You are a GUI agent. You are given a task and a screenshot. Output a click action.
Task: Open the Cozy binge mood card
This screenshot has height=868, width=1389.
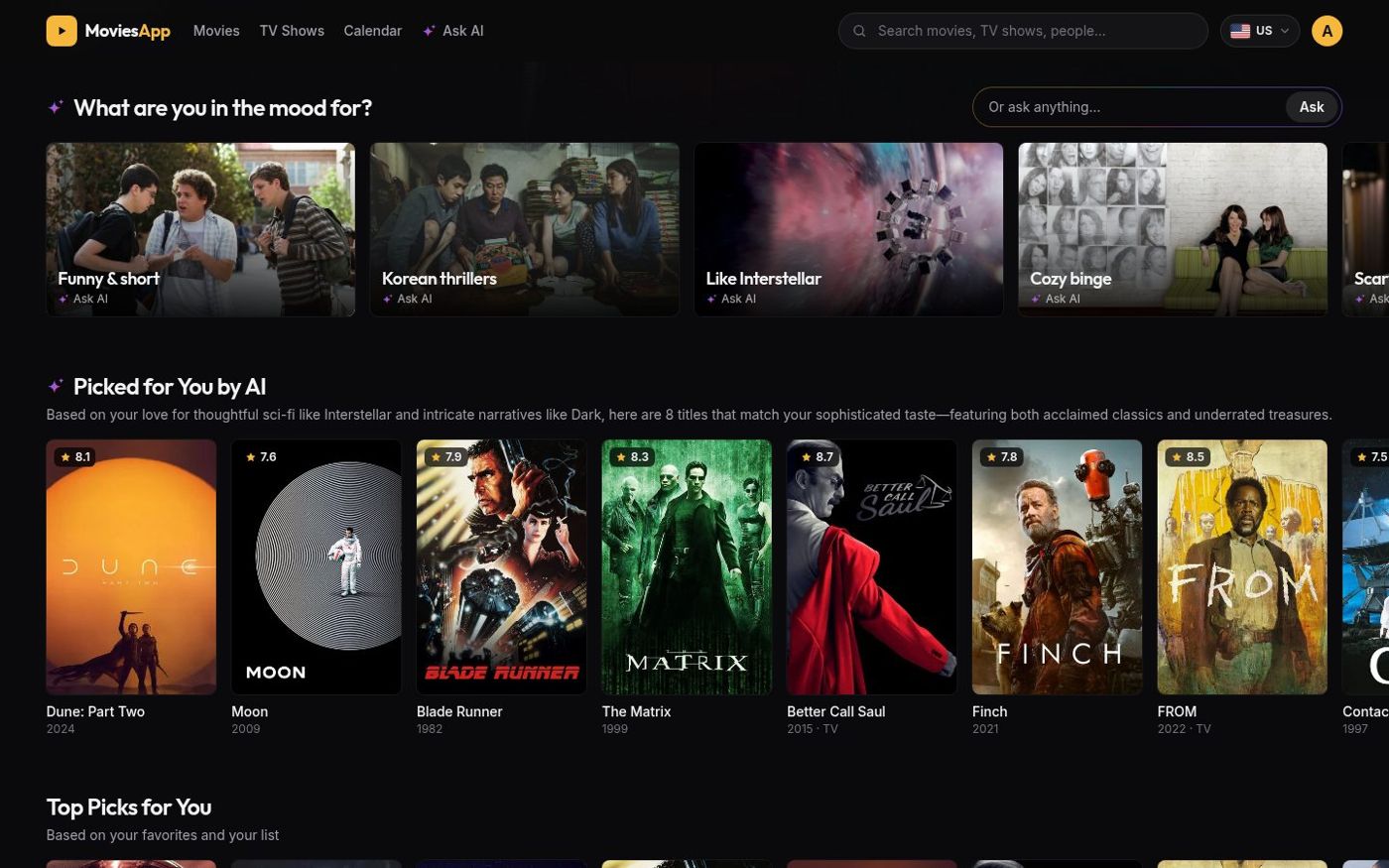1173,229
